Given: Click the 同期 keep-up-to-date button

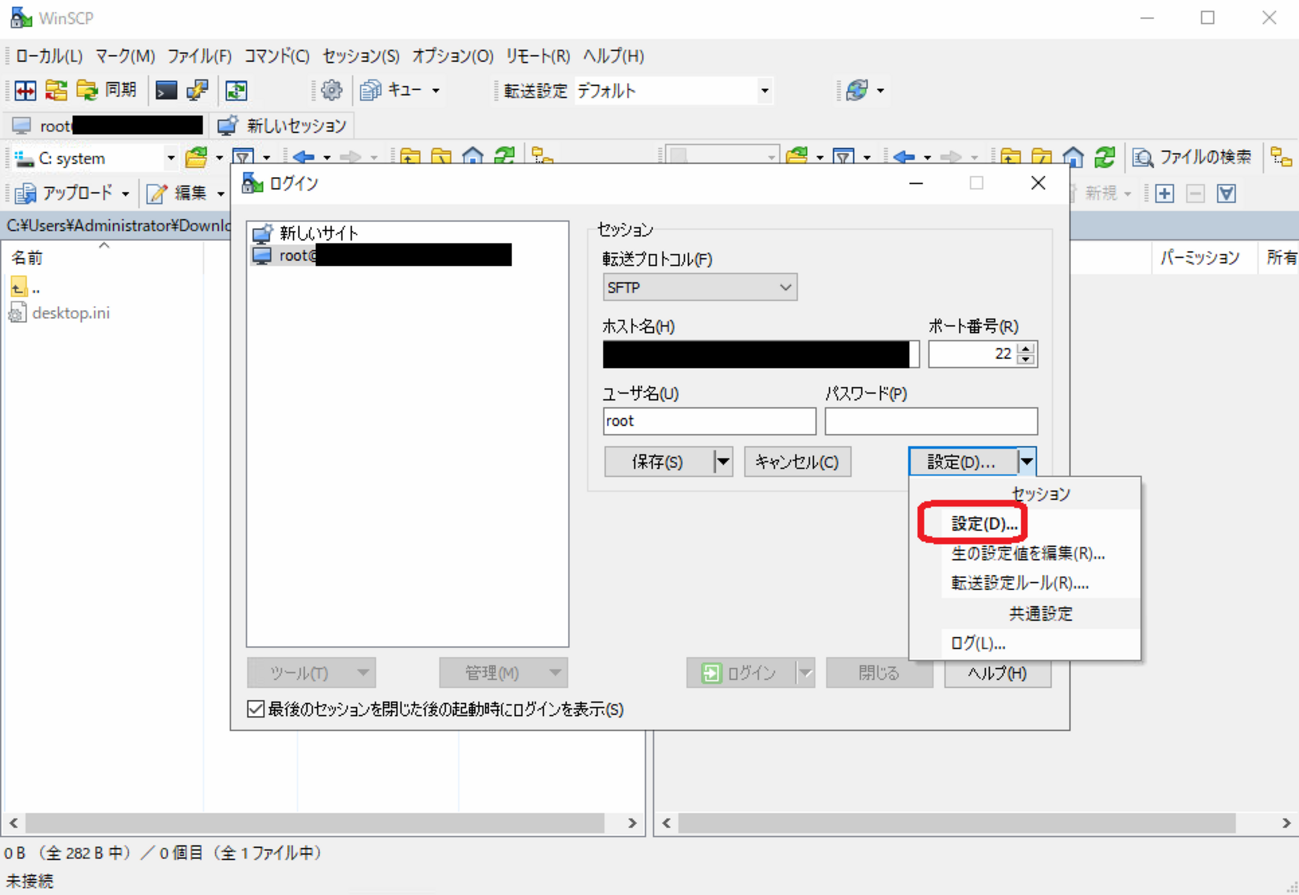Looking at the screenshot, I should pyautogui.click(x=106, y=91).
